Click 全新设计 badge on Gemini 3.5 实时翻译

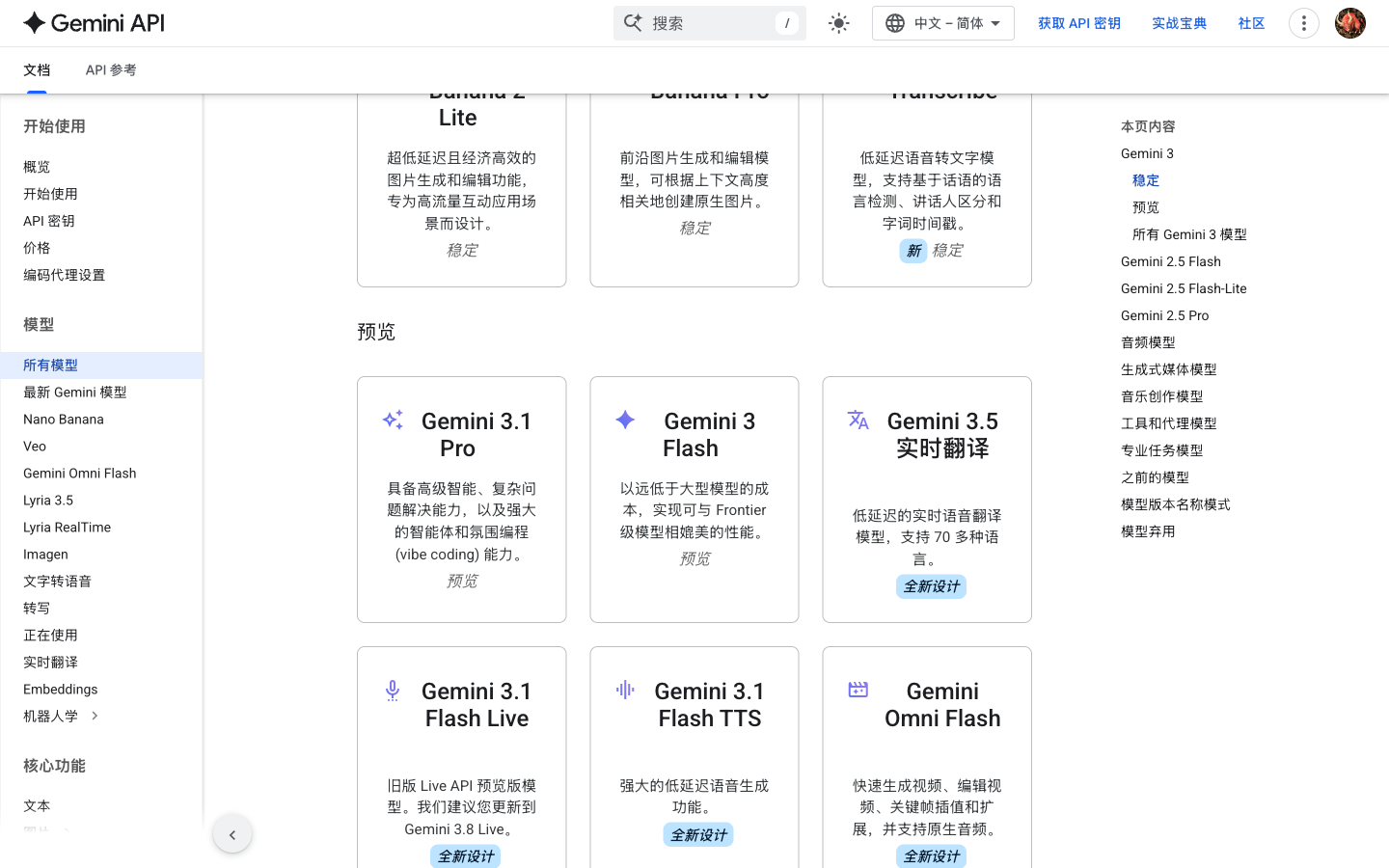[931, 586]
